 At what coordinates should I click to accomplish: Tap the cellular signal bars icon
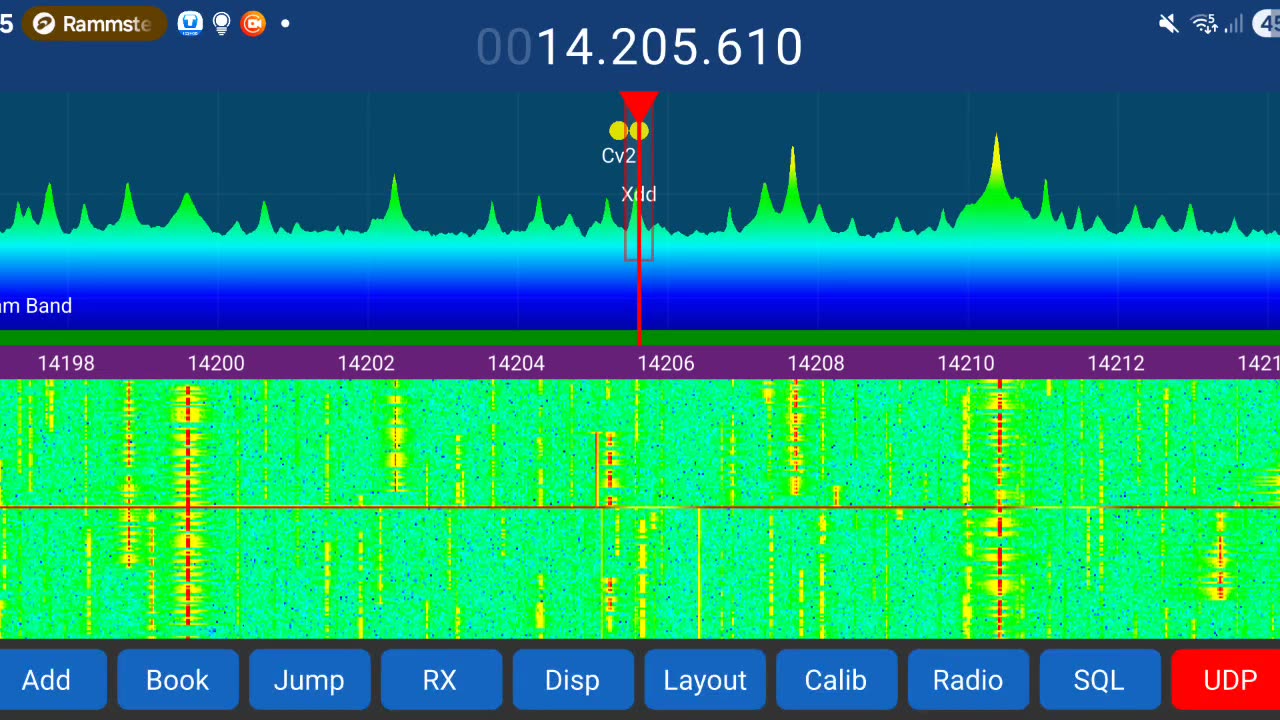[1234, 24]
